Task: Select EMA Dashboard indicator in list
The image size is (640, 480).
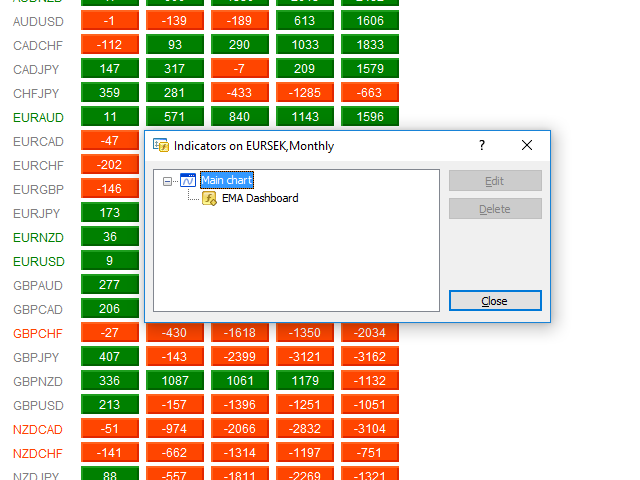Action: point(260,198)
